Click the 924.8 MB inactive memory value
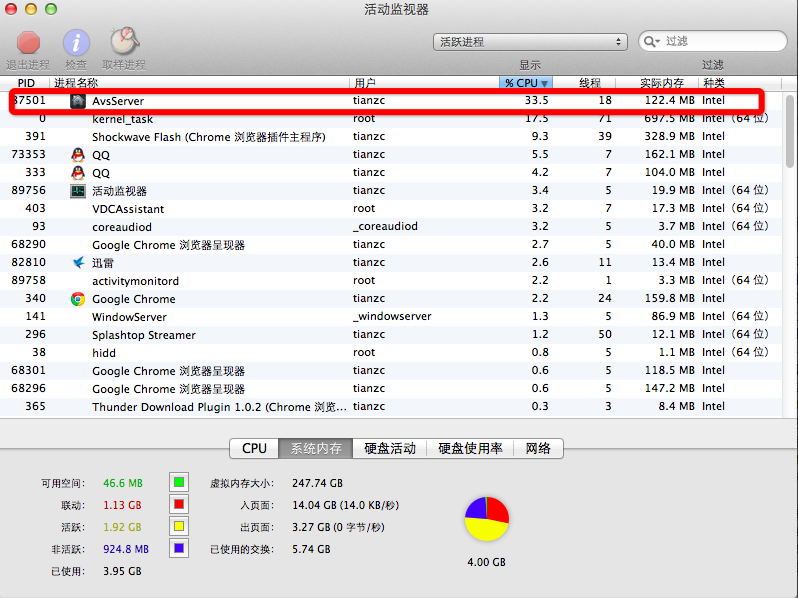The image size is (798, 598). 126,549
